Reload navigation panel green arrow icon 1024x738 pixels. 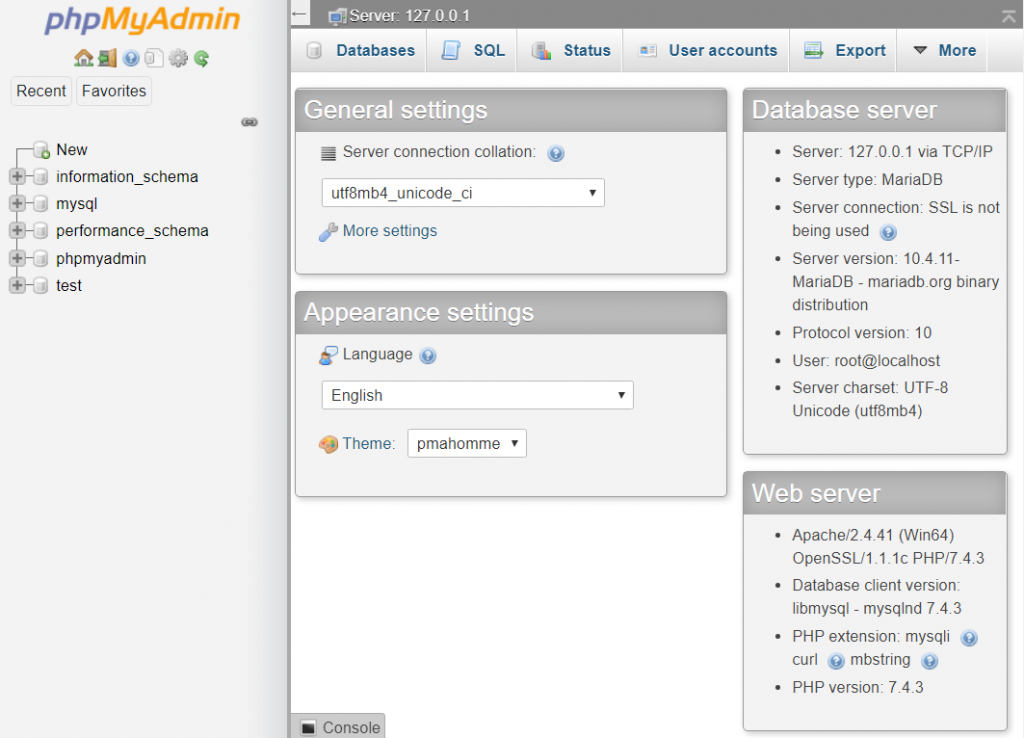(201, 58)
